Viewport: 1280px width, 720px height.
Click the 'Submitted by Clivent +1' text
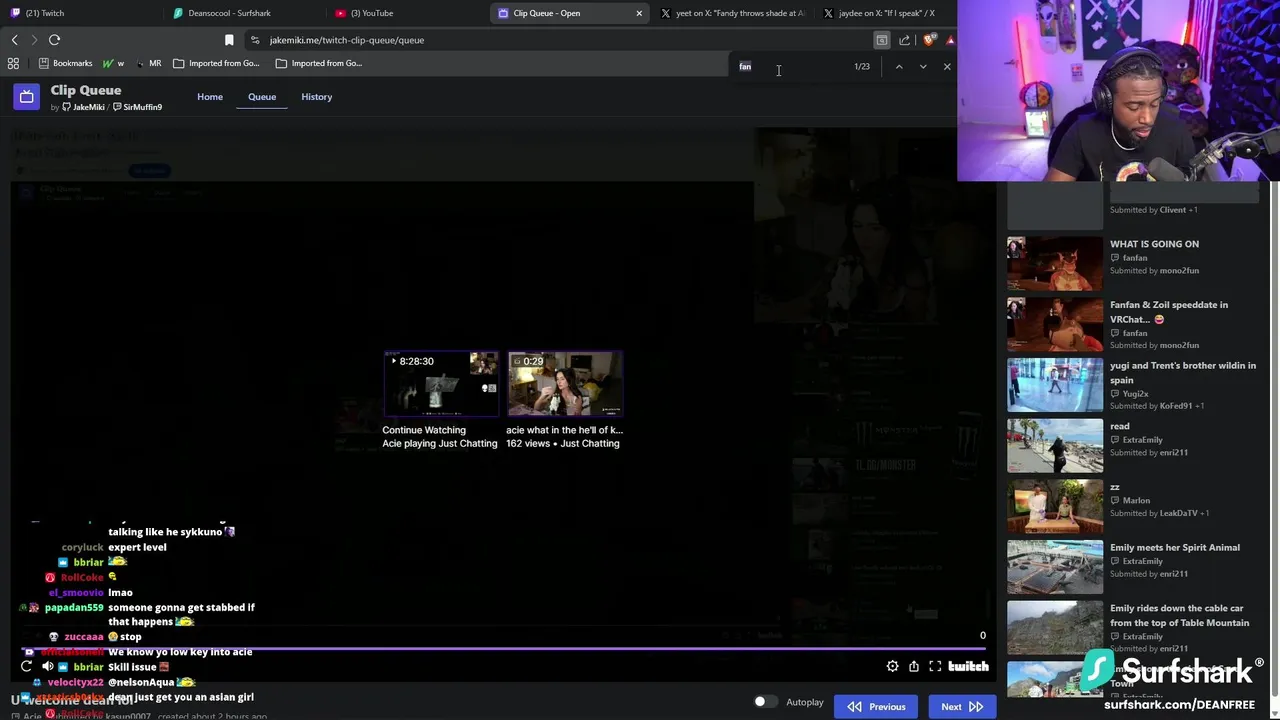(1154, 210)
